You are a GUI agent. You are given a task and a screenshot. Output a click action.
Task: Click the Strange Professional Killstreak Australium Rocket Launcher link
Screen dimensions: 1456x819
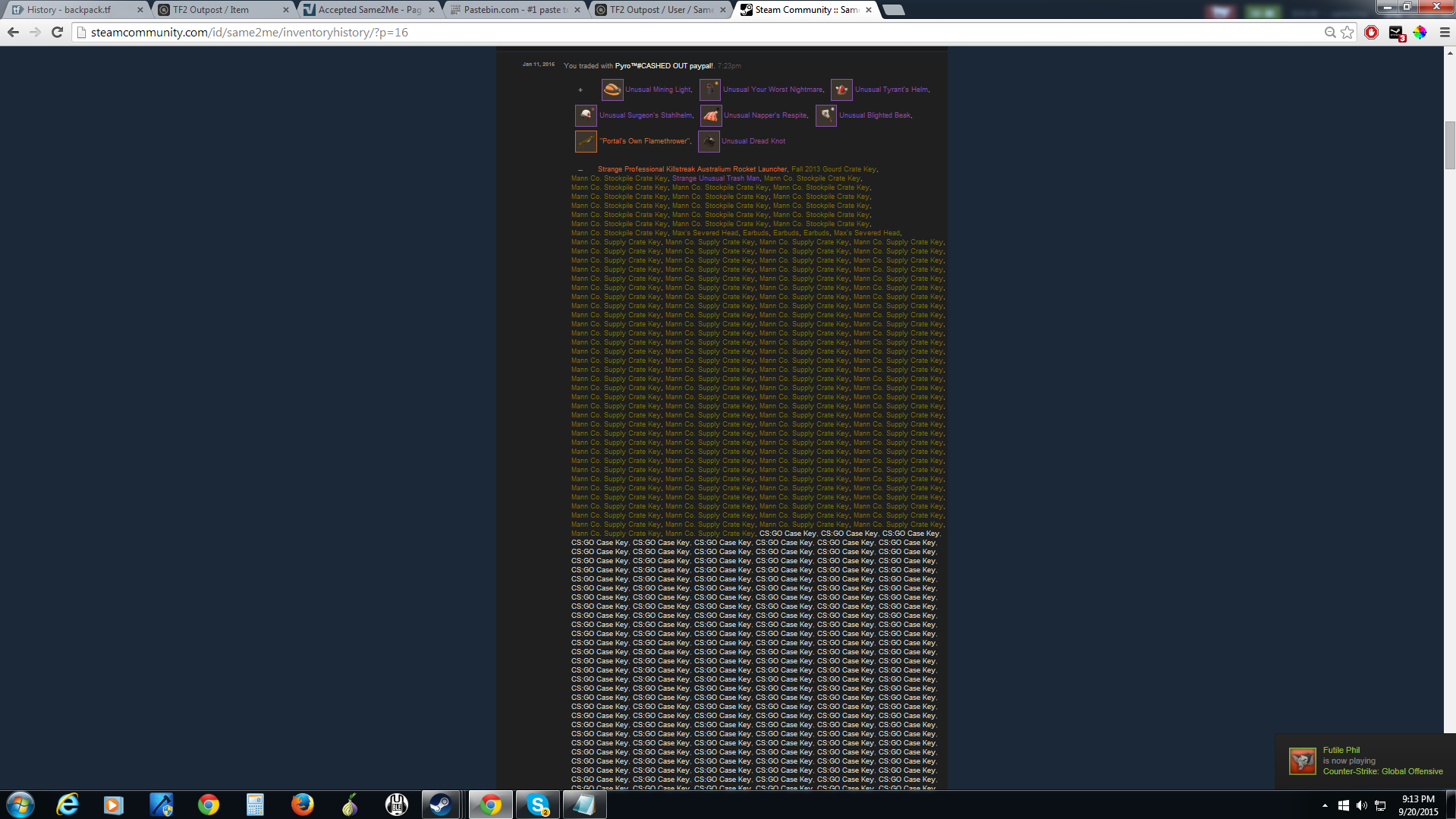pyautogui.click(x=692, y=169)
